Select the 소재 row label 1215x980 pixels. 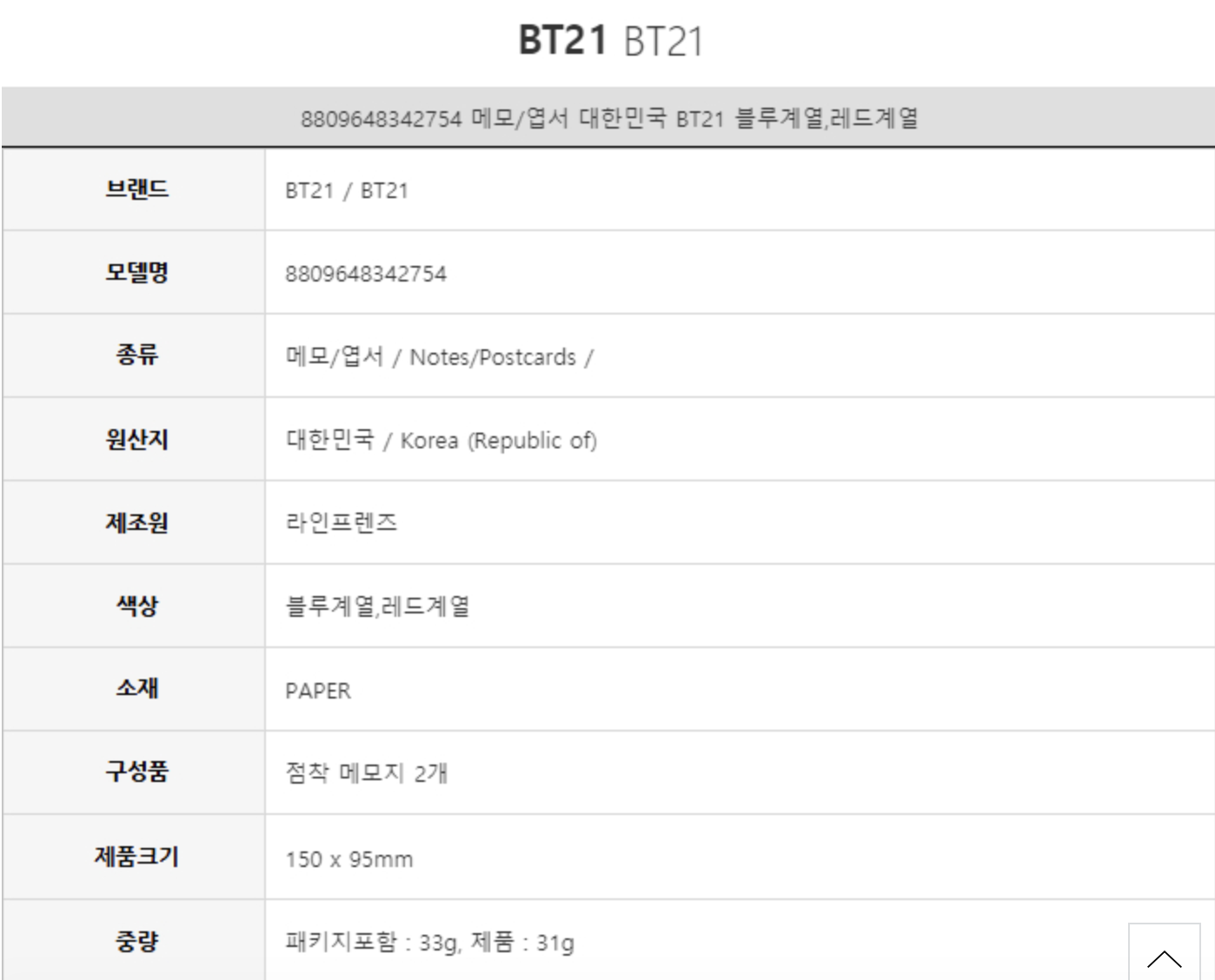click(136, 689)
